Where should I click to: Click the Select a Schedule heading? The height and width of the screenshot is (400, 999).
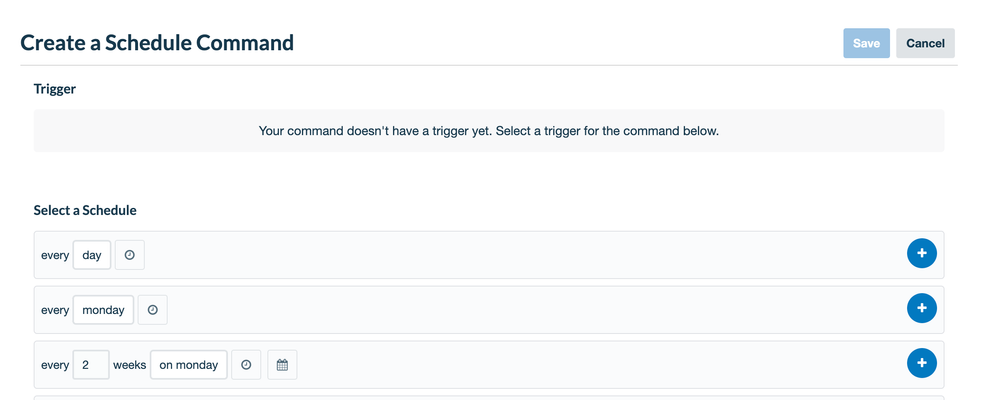[x=85, y=210]
